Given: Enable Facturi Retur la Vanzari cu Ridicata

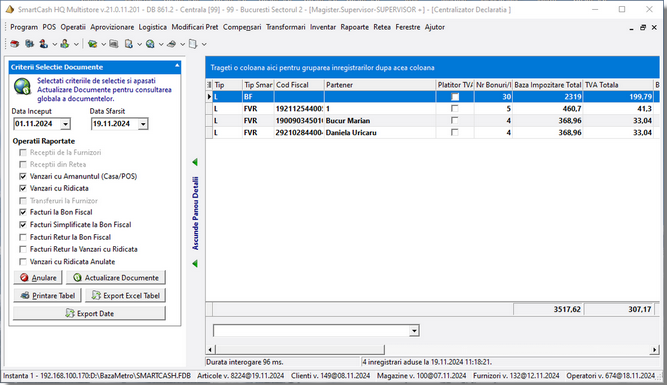Looking at the screenshot, I should pos(23,249).
